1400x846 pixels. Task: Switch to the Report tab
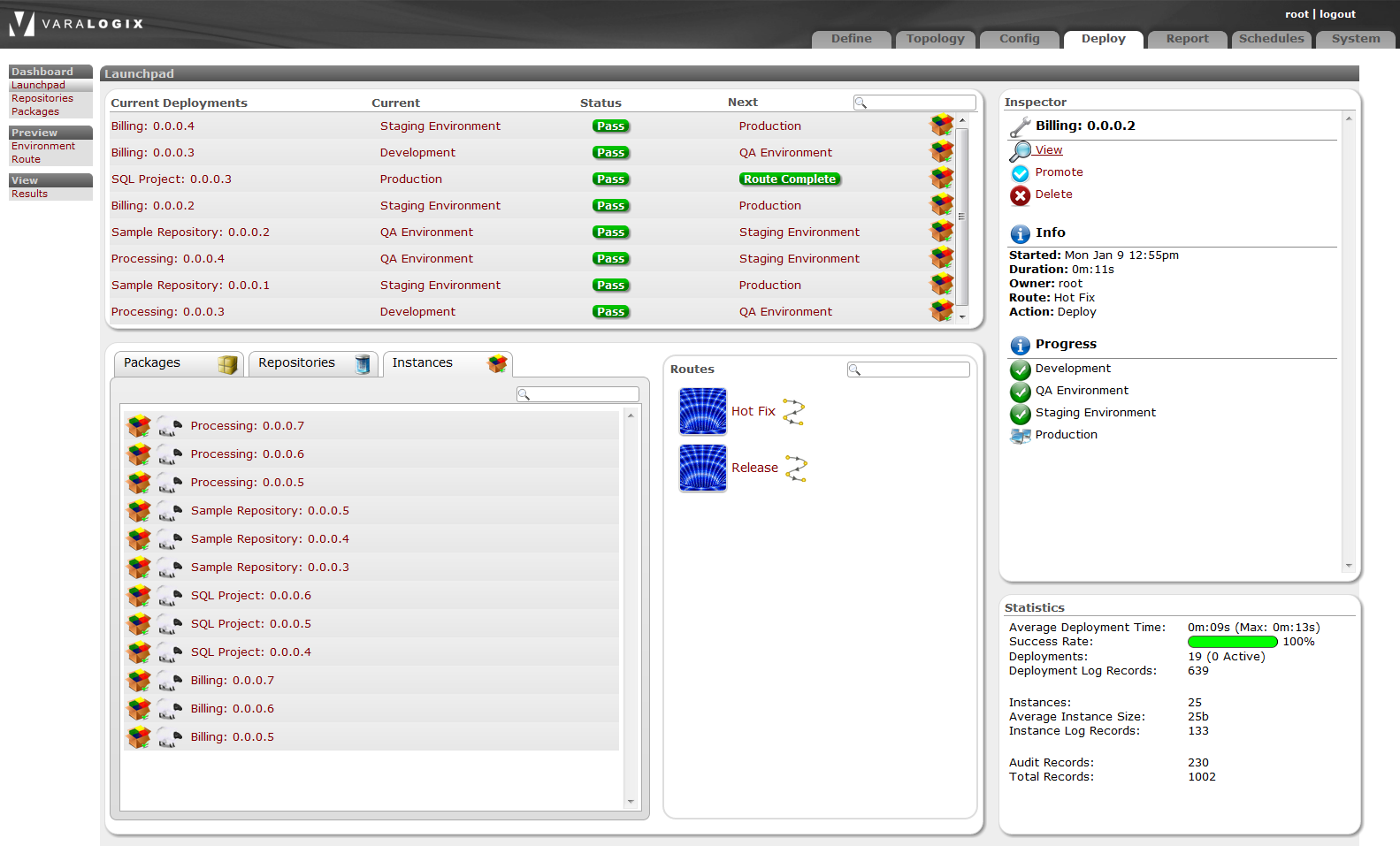[x=1188, y=39]
